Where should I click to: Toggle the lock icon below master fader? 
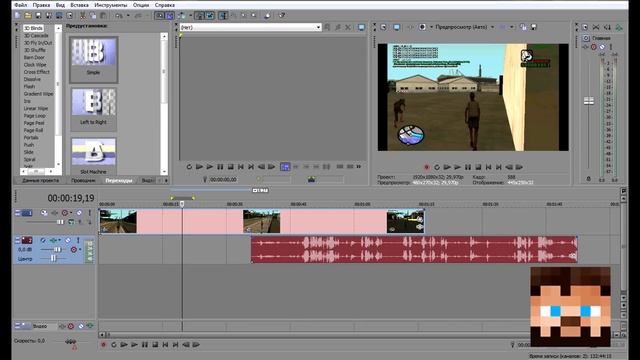click(x=588, y=179)
